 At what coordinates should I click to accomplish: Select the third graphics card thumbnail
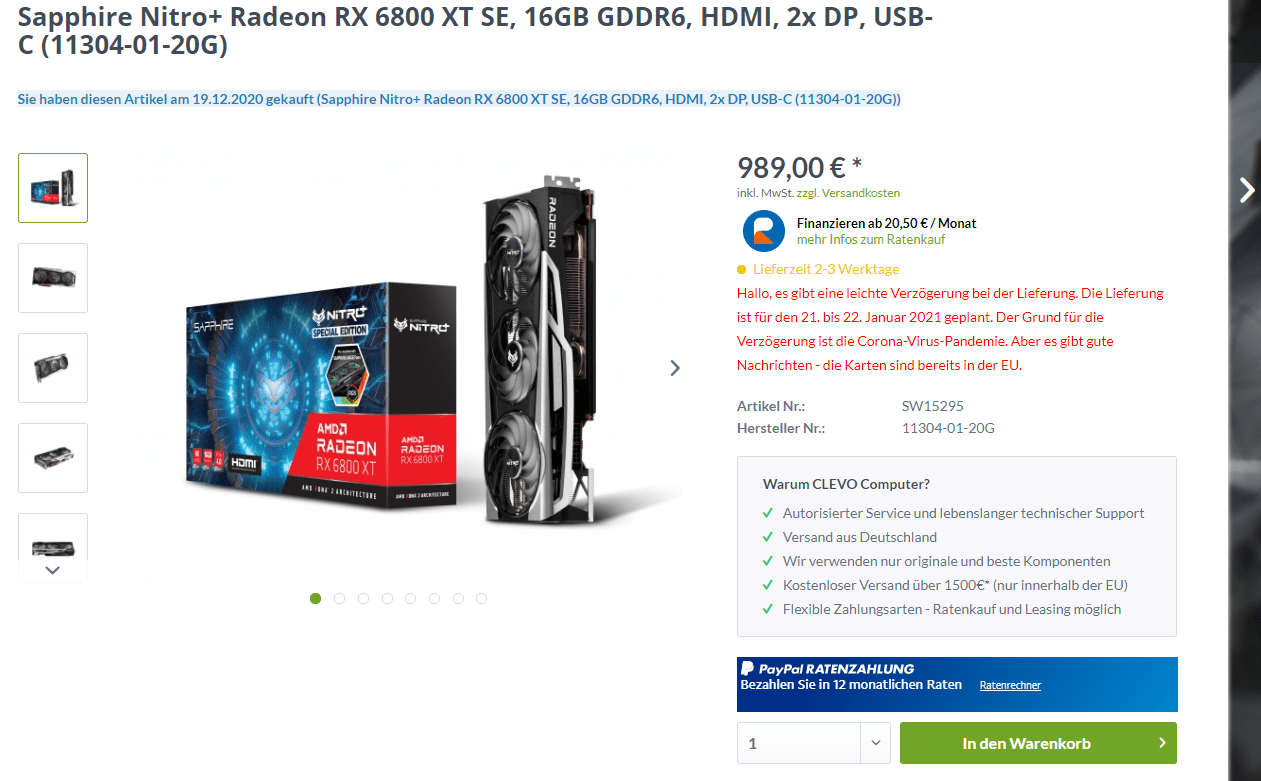(x=53, y=368)
